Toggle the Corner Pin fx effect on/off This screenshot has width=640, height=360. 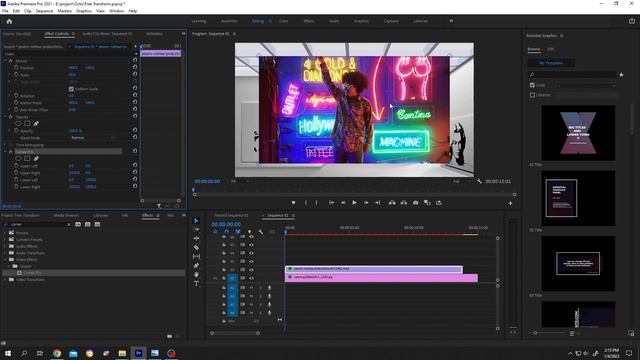(x=11, y=151)
